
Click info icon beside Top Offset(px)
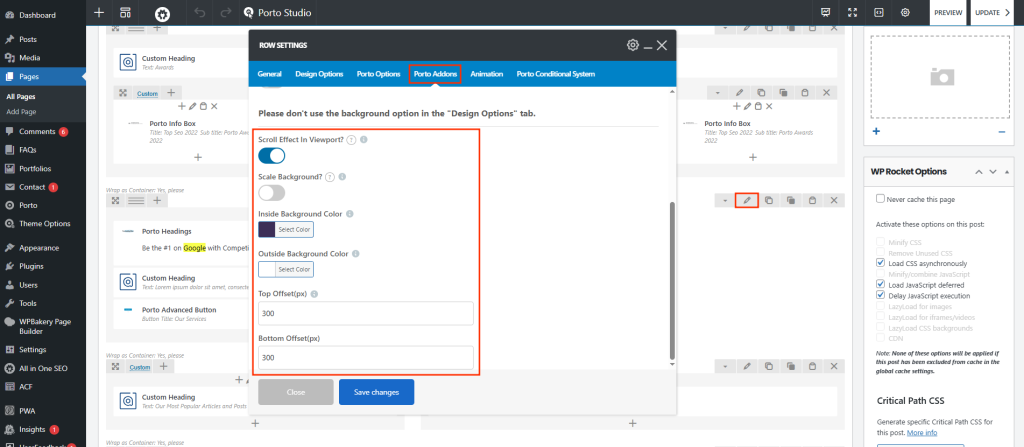coord(314,293)
